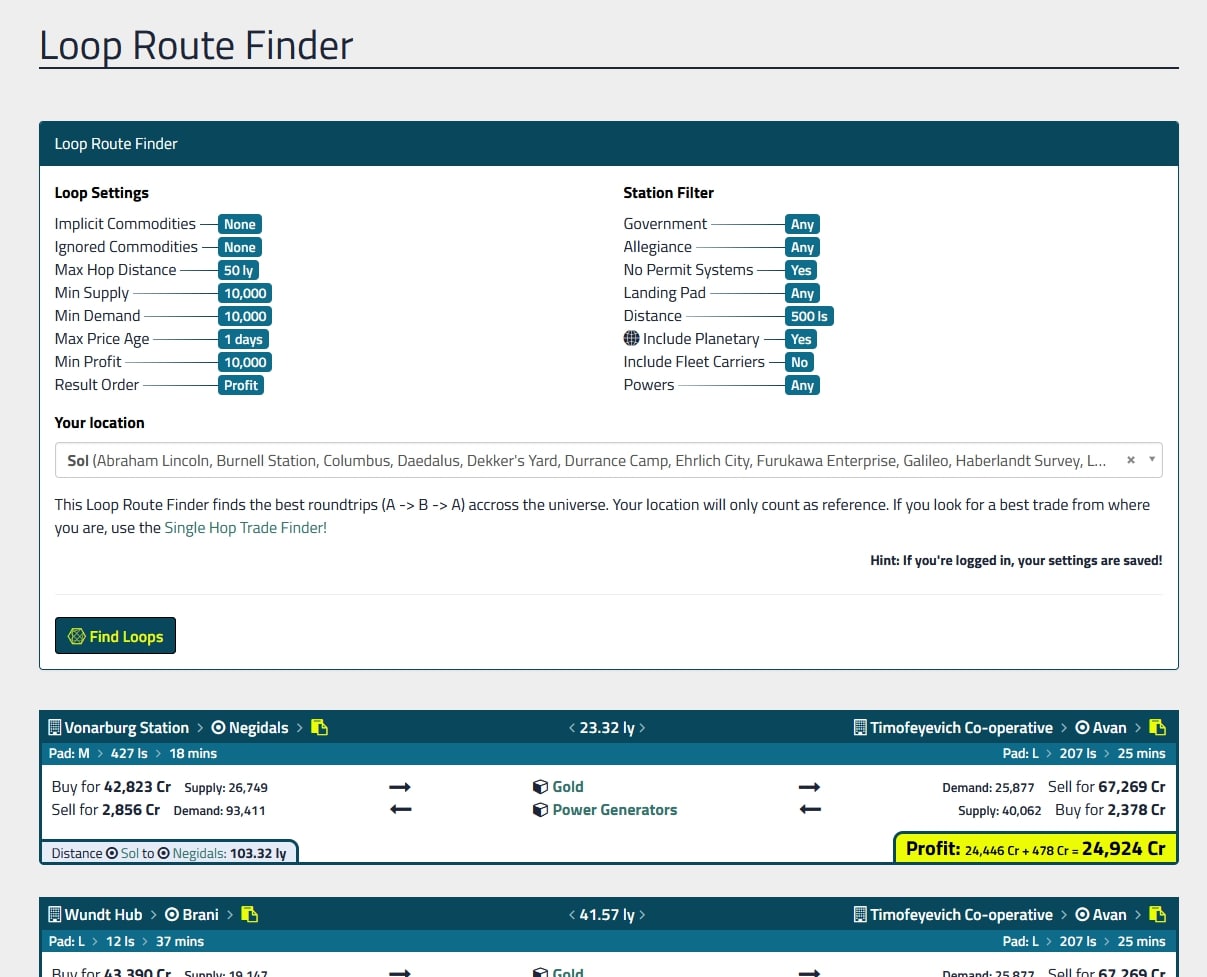The image size is (1207, 977).
Task: Change the Landing Pad Any filter
Action: pyautogui.click(x=802, y=293)
